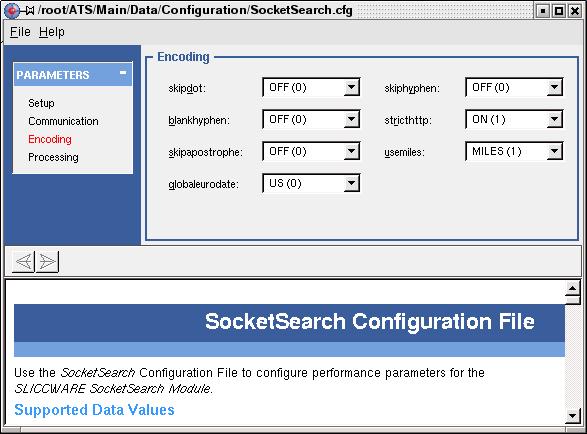Click the window menu icon in title bar
This screenshot has width=587, height=434.
point(11,10)
